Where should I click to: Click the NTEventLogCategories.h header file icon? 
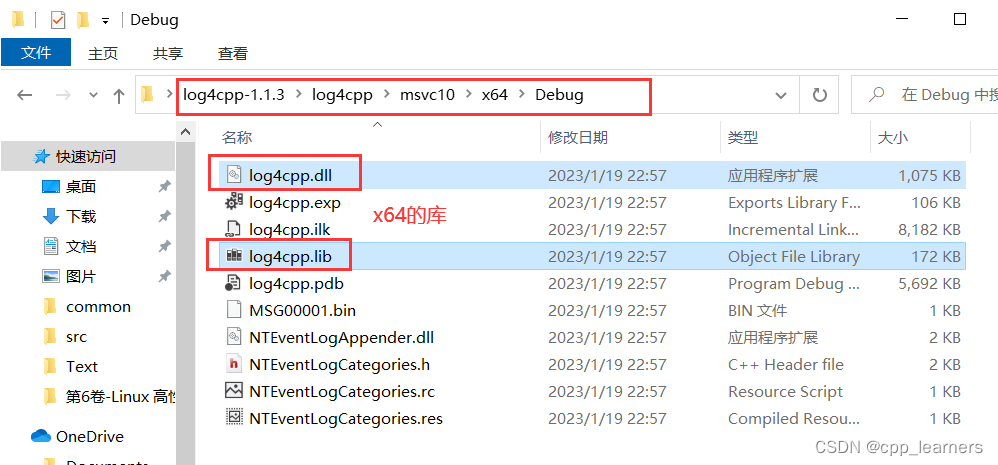tap(234, 364)
